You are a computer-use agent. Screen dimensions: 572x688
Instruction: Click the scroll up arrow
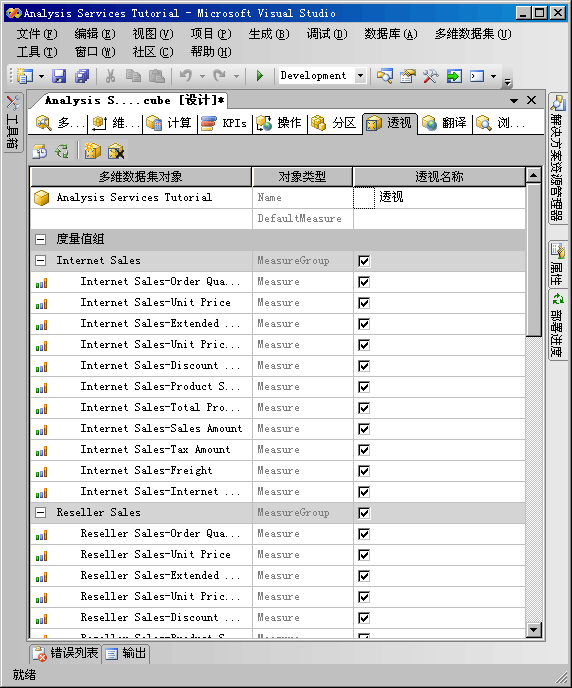coord(533,176)
